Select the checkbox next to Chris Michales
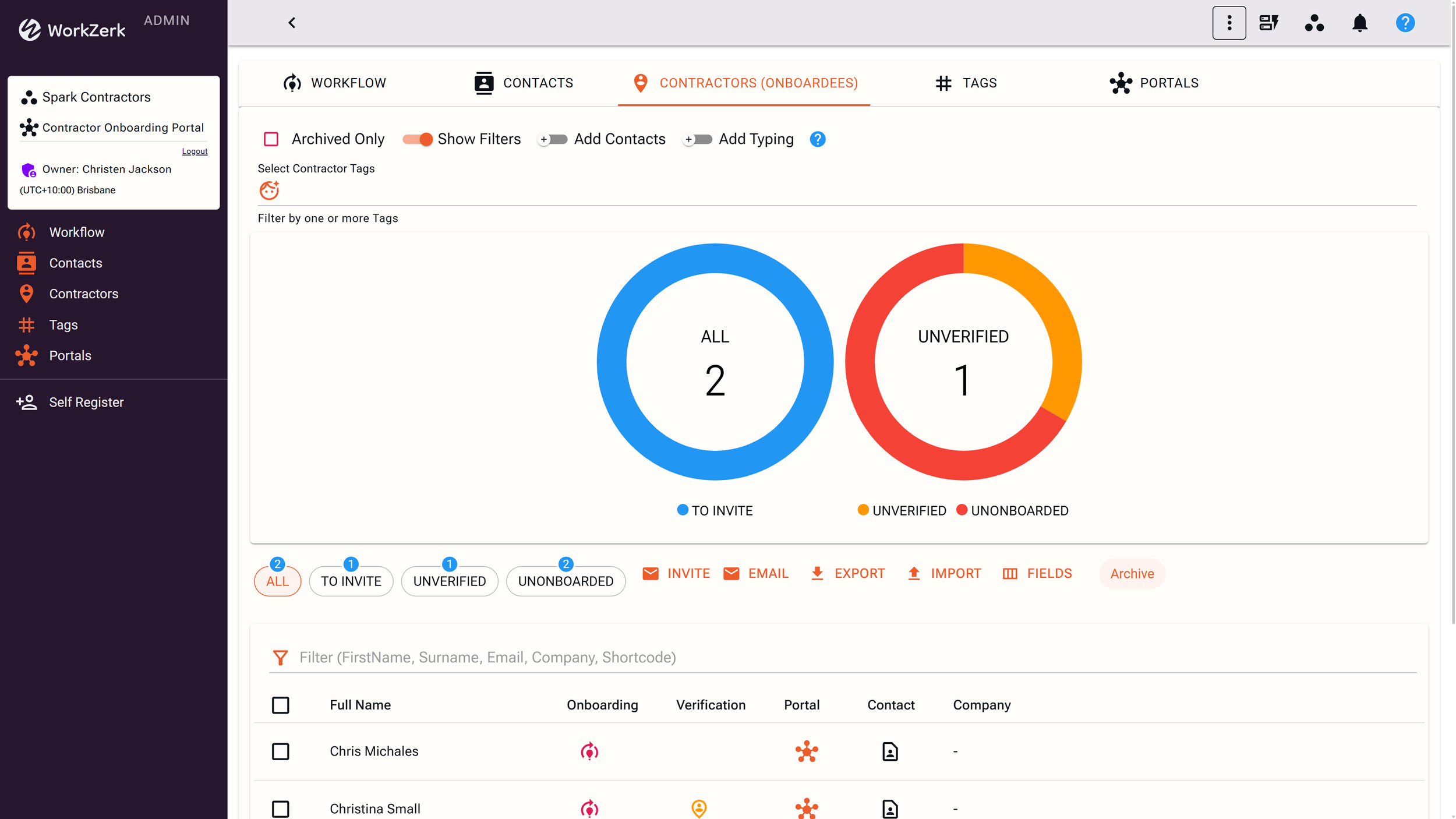This screenshot has height=819, width=1456. tap(281, 751)
